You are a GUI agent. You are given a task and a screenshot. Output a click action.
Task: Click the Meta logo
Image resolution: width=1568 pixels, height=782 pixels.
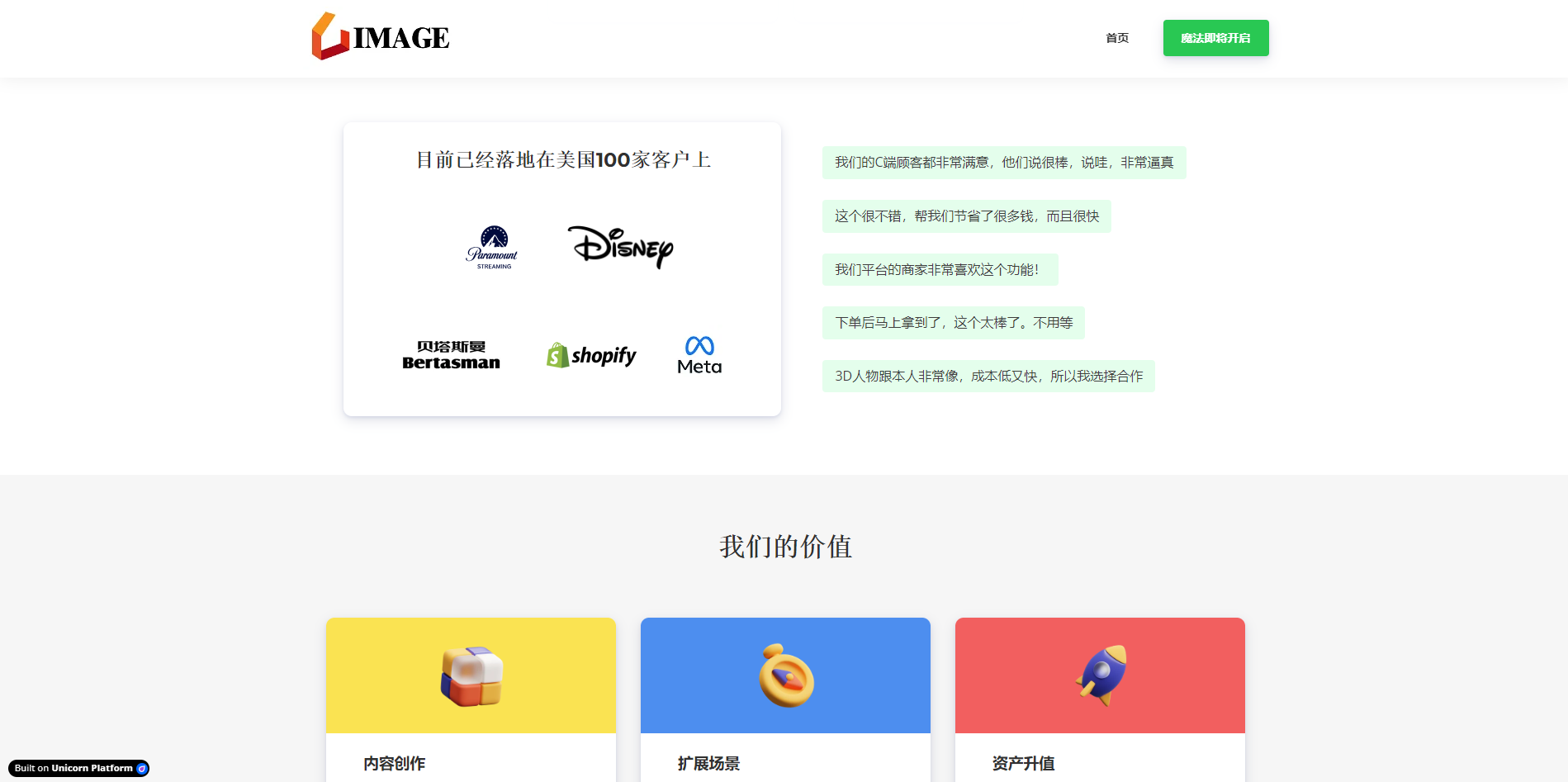click(699, 355)
